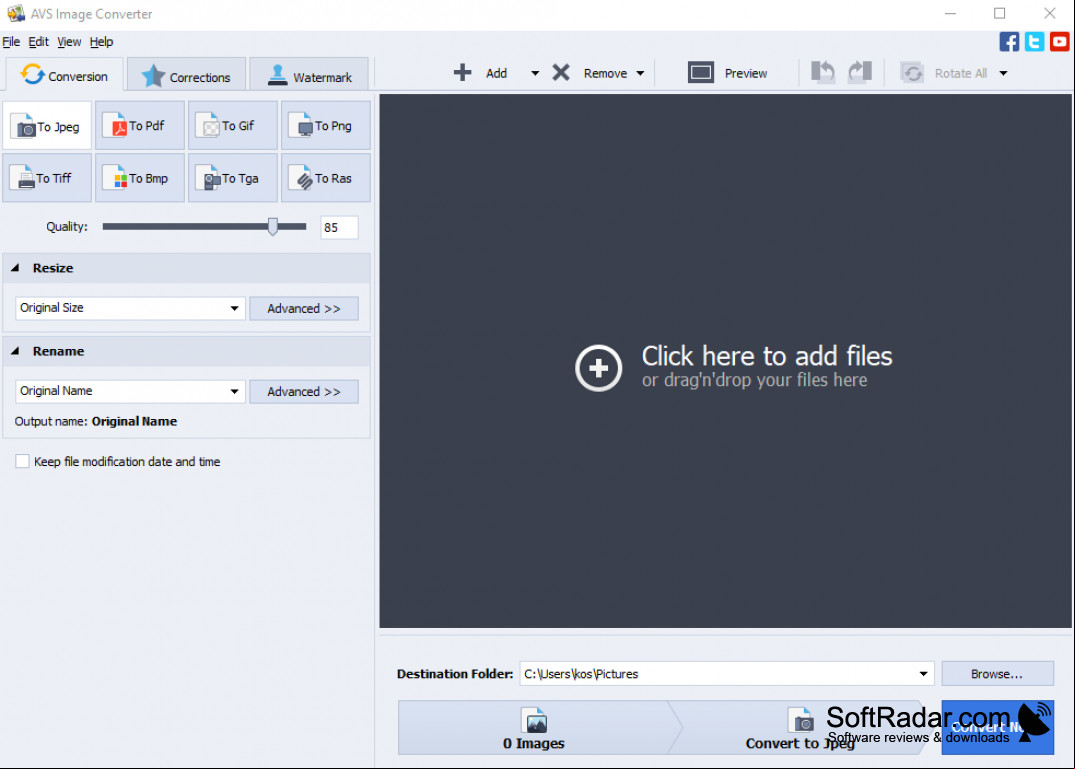Open the Twitter page icon

[1034, 42]
